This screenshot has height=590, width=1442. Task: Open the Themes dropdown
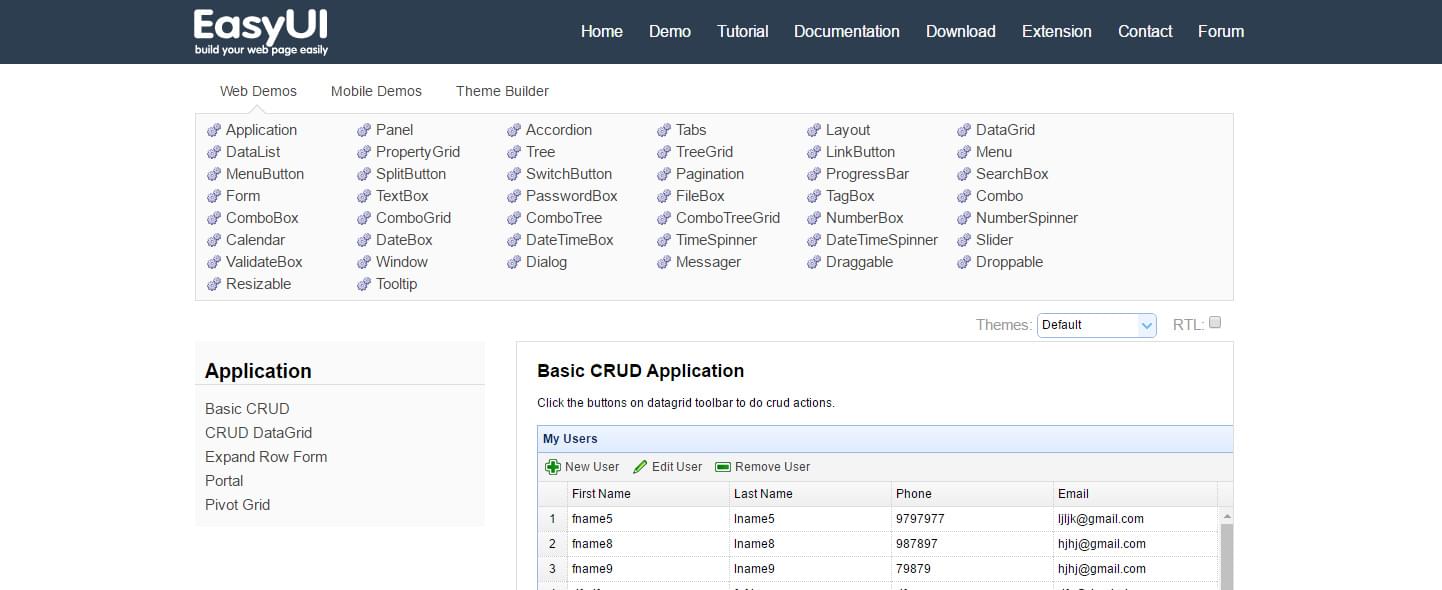[1096, 325]
